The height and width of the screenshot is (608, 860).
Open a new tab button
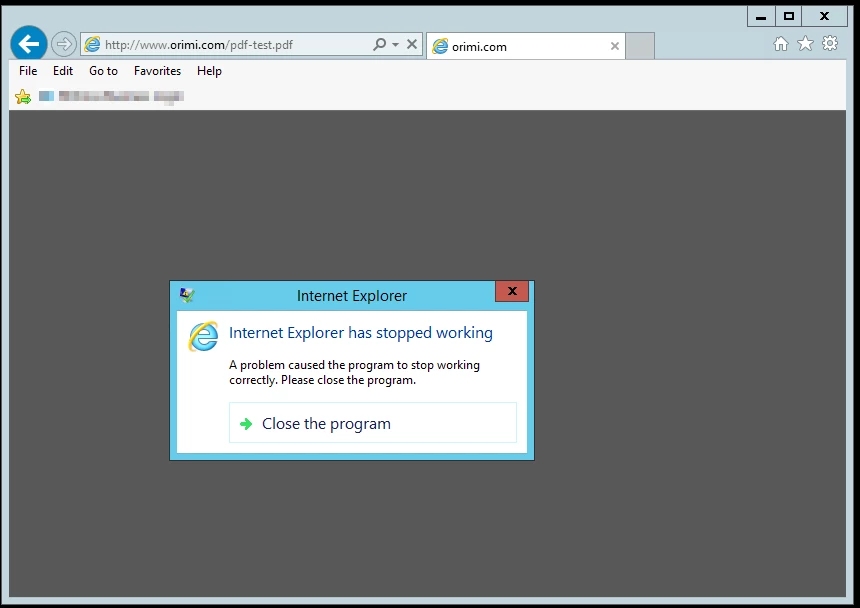click(x=640, y=46)
